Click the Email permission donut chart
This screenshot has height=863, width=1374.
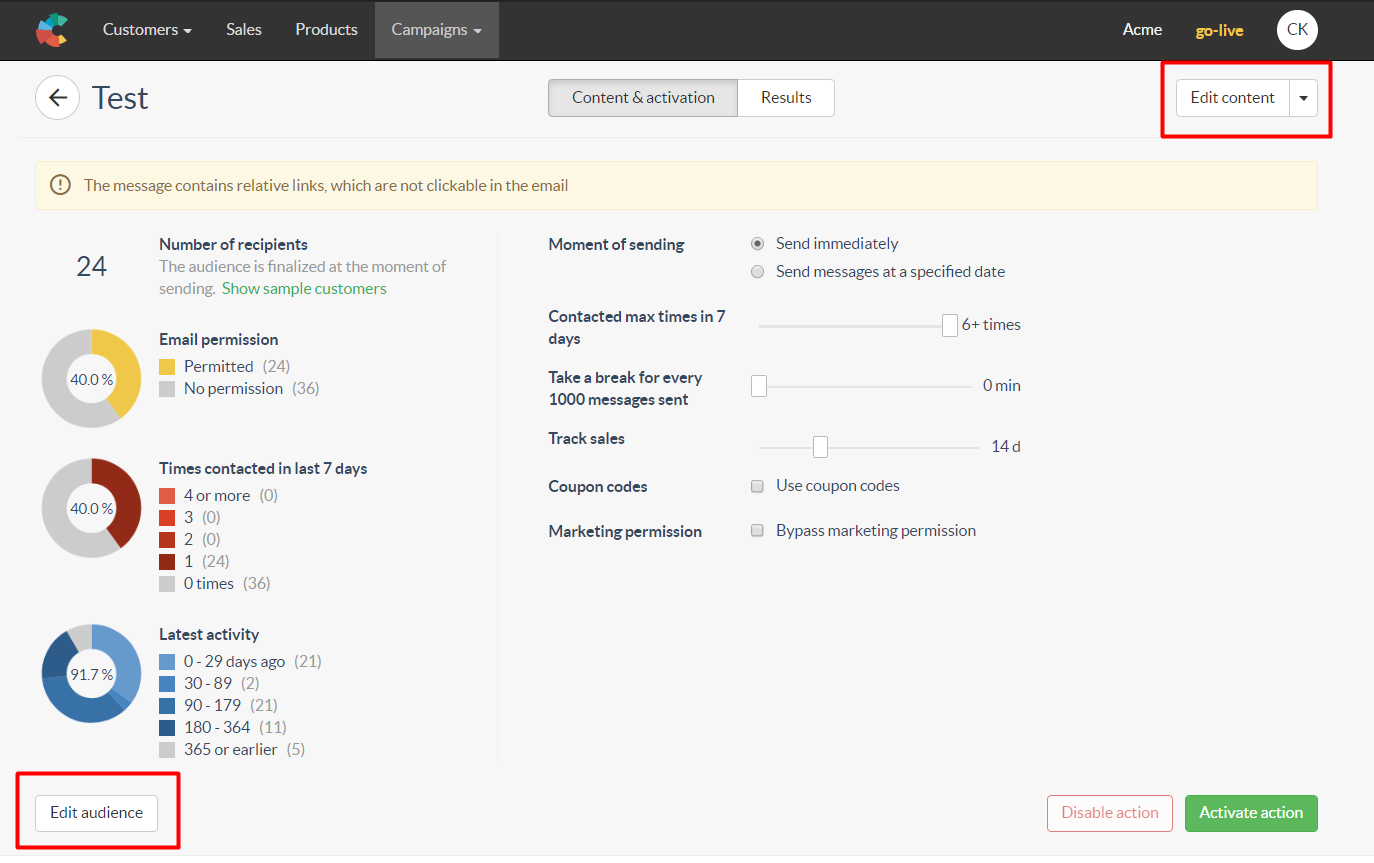tap(92, 379)
